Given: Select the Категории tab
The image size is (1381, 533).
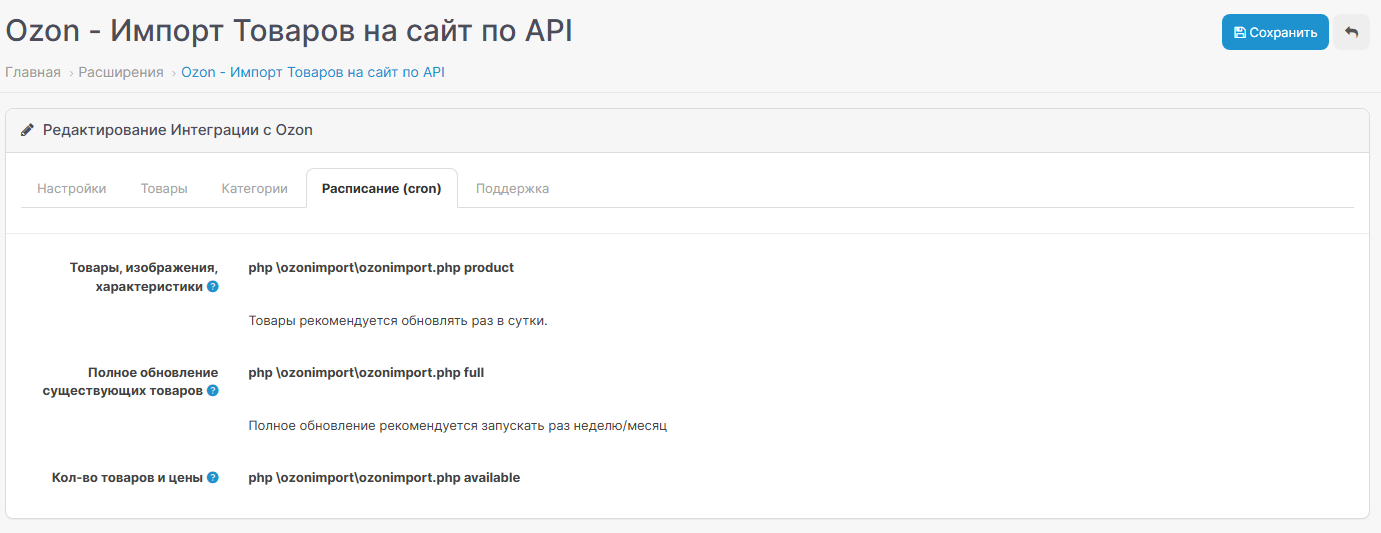Looking at the screenshot, I should [x=254, y=188].
